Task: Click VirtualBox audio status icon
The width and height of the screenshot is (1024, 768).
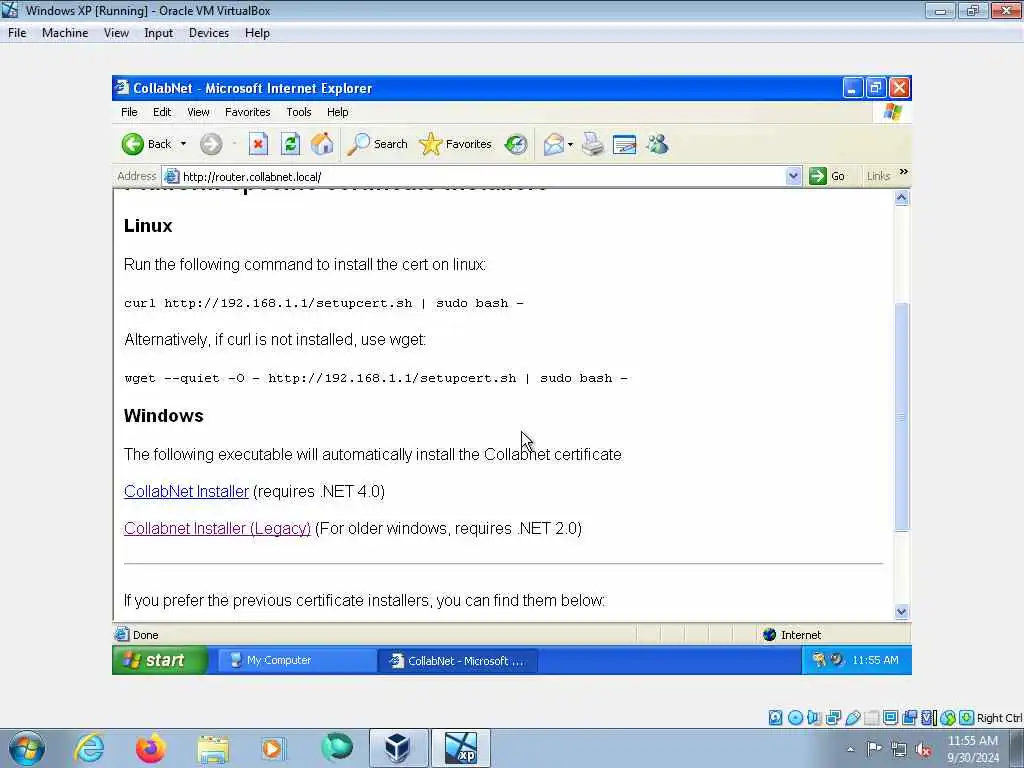Action: [x=814, y=718]
